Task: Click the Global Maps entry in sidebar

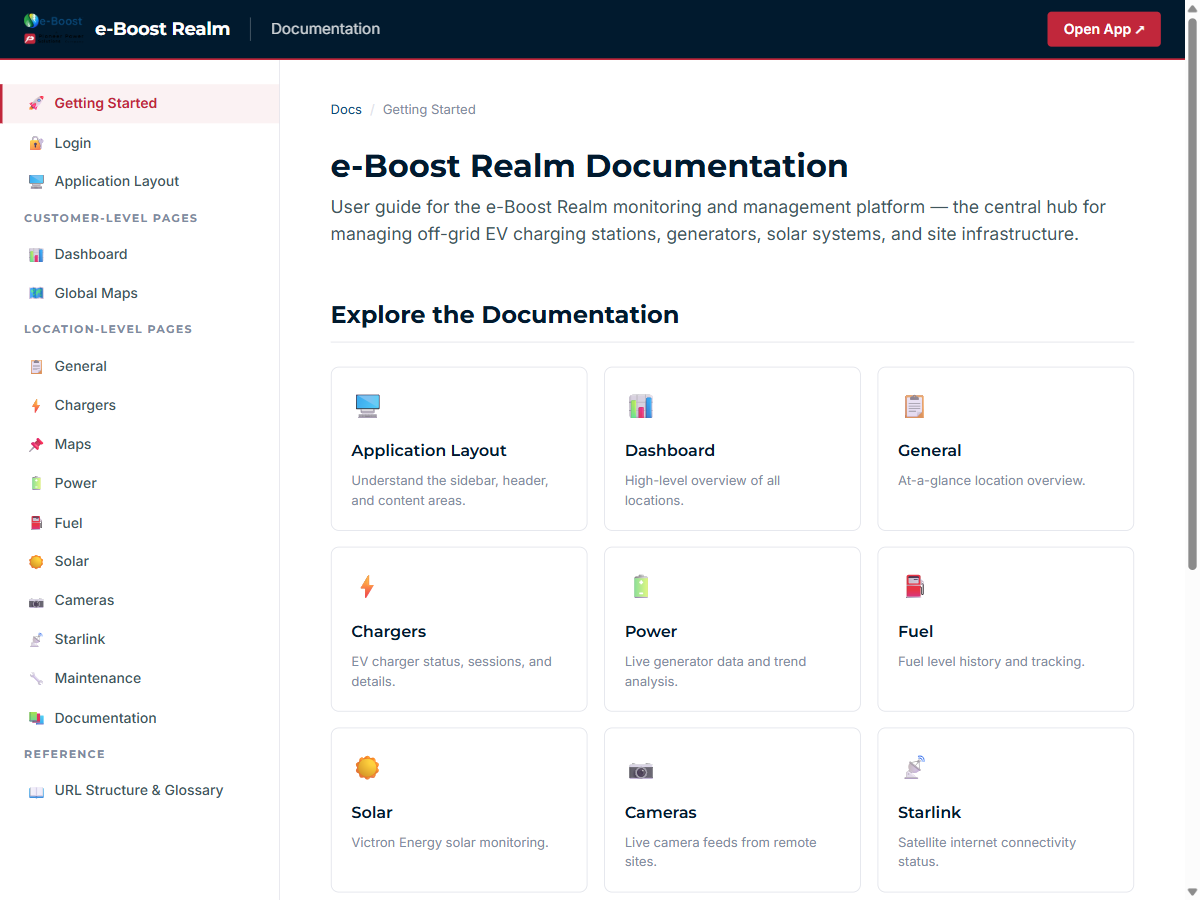Action: click(97, 293)
